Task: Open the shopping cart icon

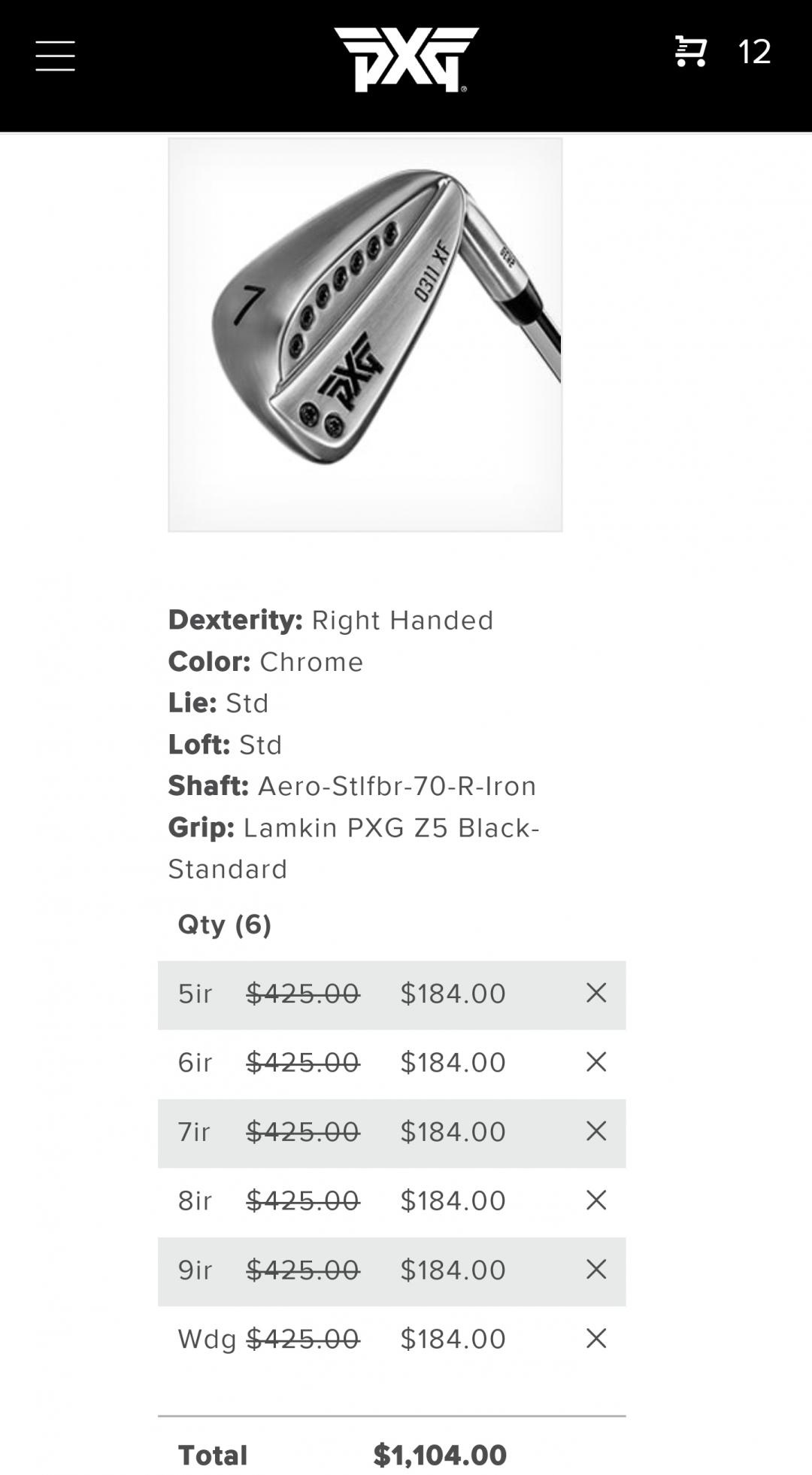Action: (x=690, y=51)
